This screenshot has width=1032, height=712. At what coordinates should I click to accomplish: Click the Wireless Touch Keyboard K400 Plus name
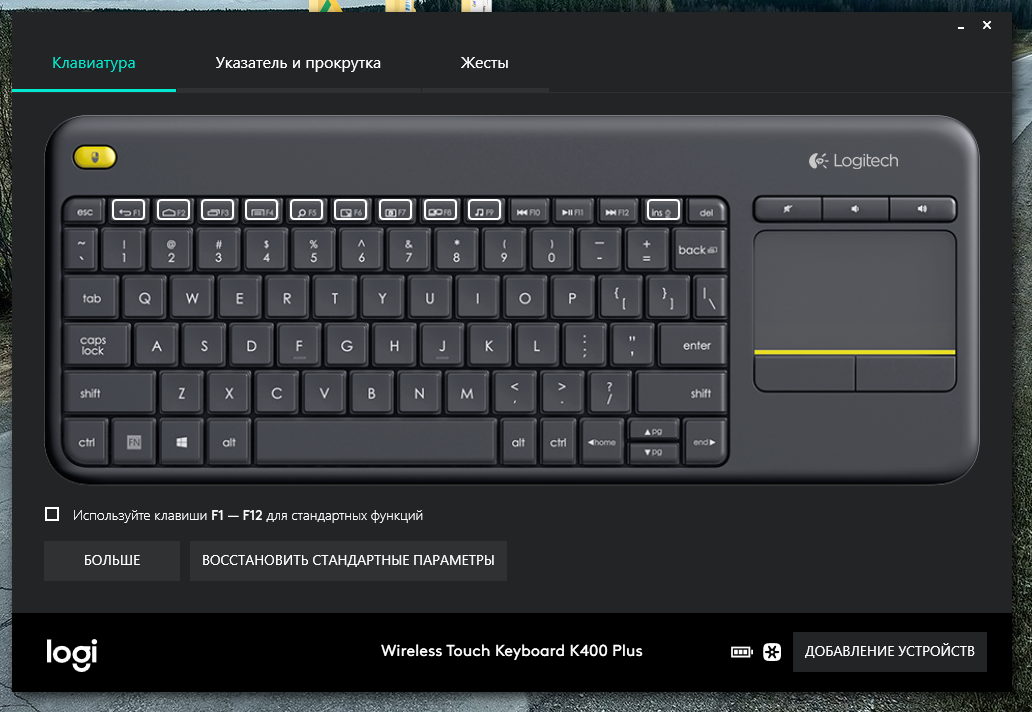coord(511,651)
